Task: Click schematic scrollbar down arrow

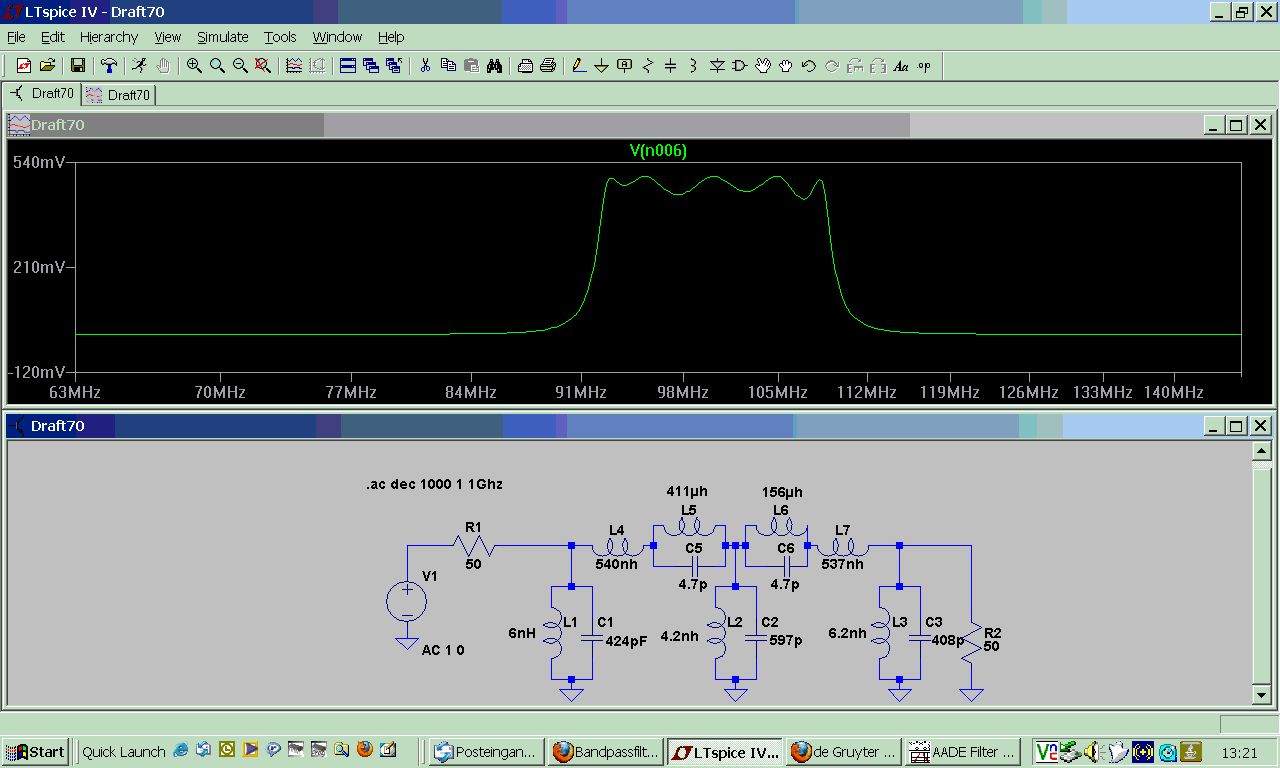Action: (1262, 694)
